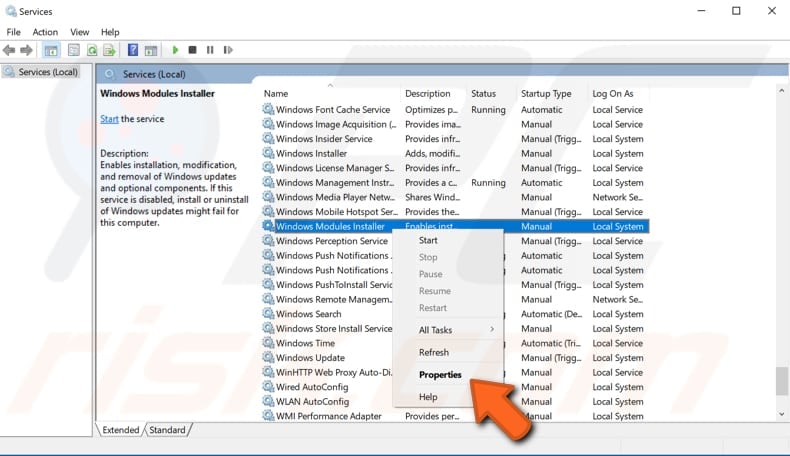Open the File menu
Screen dimensions: 790x456
[14, 32]
